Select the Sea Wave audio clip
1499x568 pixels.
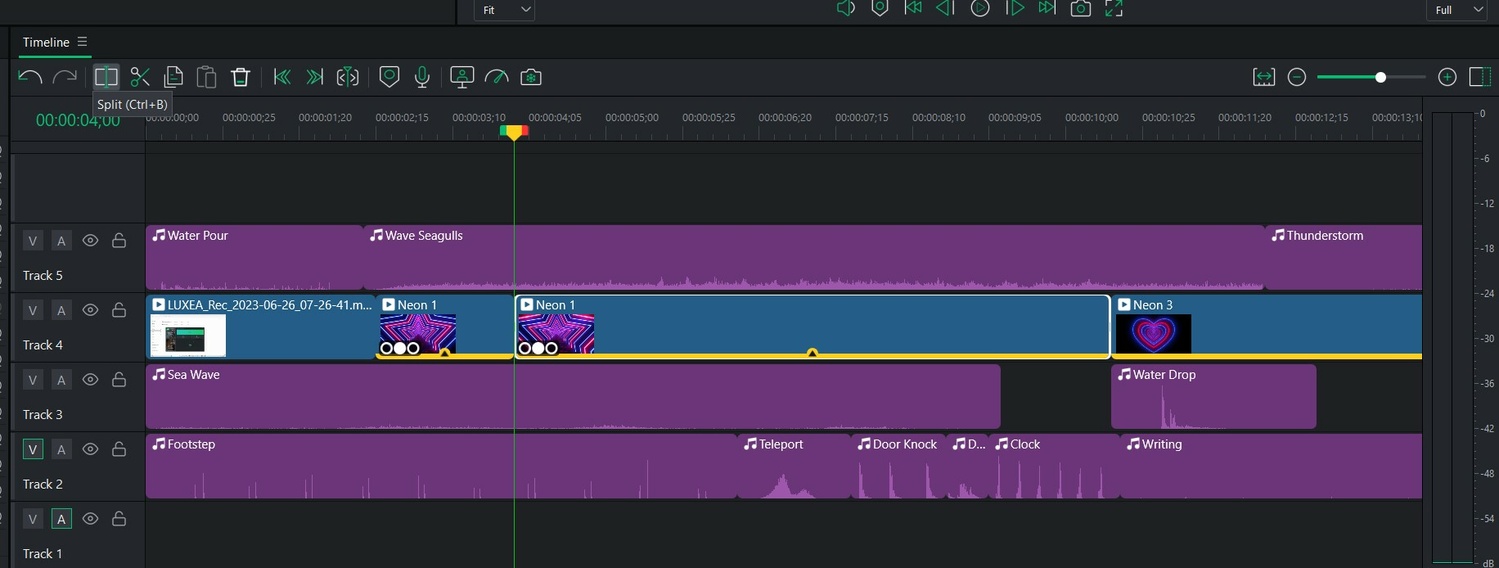[573, 397]
